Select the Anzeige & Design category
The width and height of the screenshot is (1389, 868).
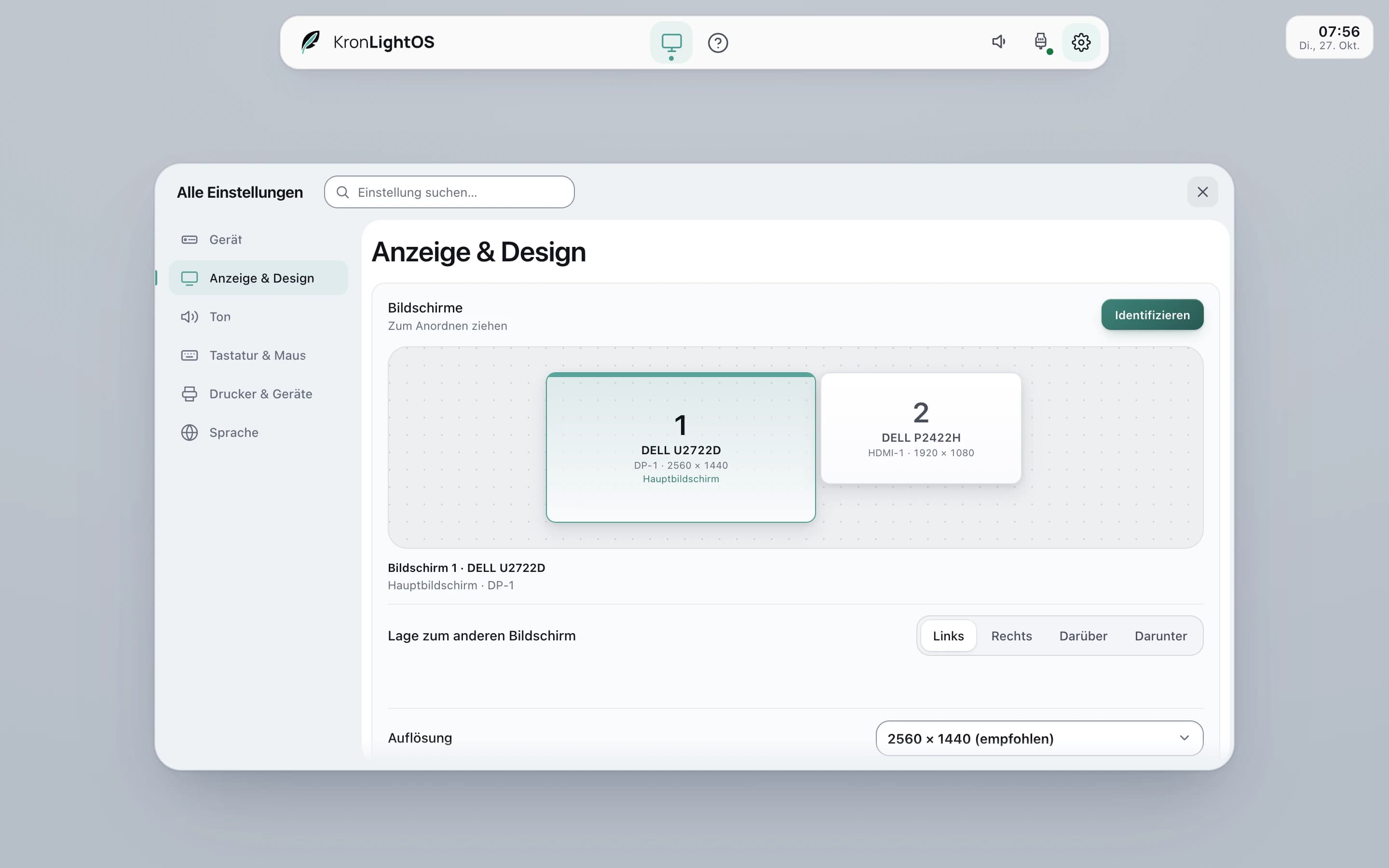click(259, 278)
